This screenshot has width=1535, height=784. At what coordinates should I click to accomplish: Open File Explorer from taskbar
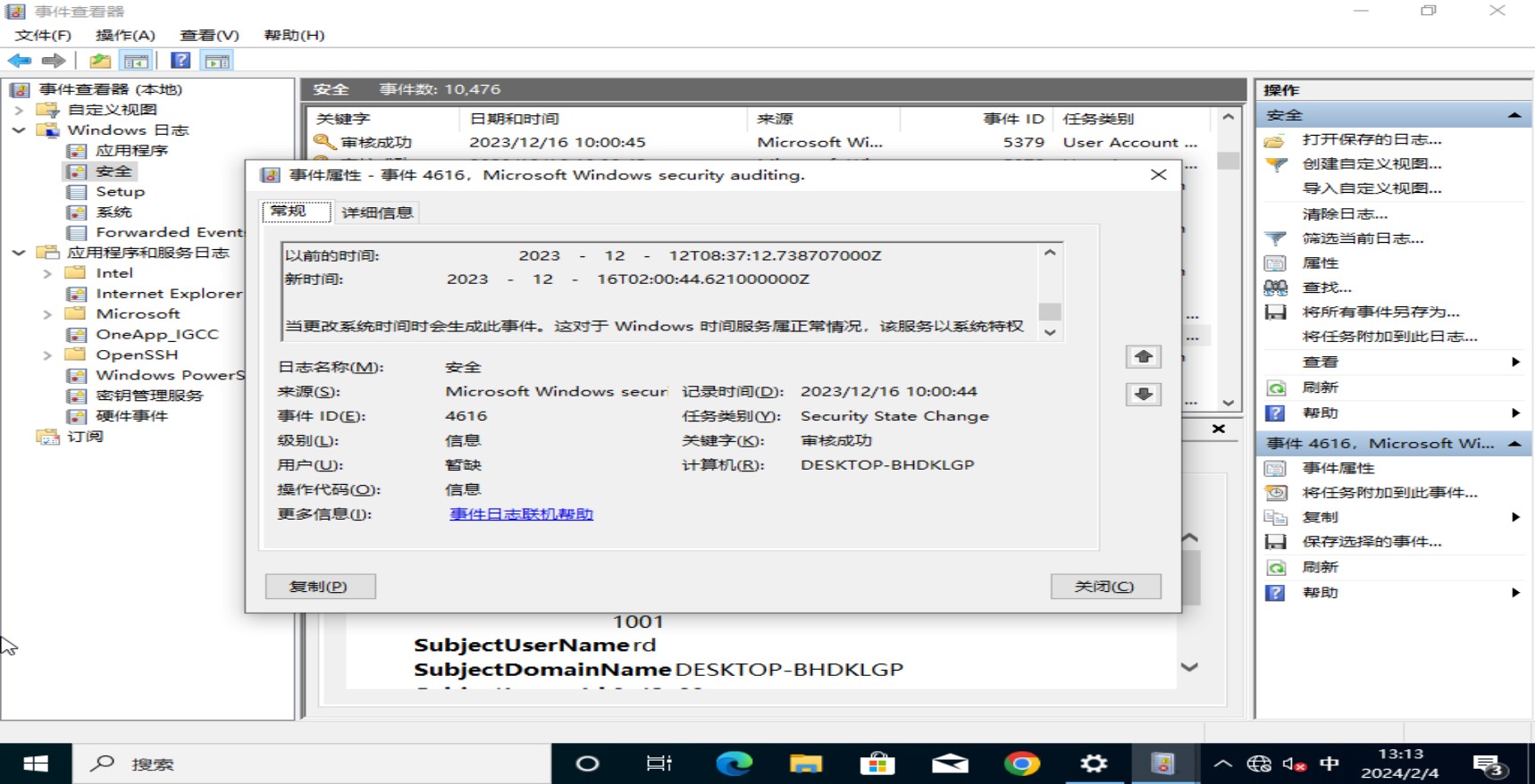click(806, 763)
